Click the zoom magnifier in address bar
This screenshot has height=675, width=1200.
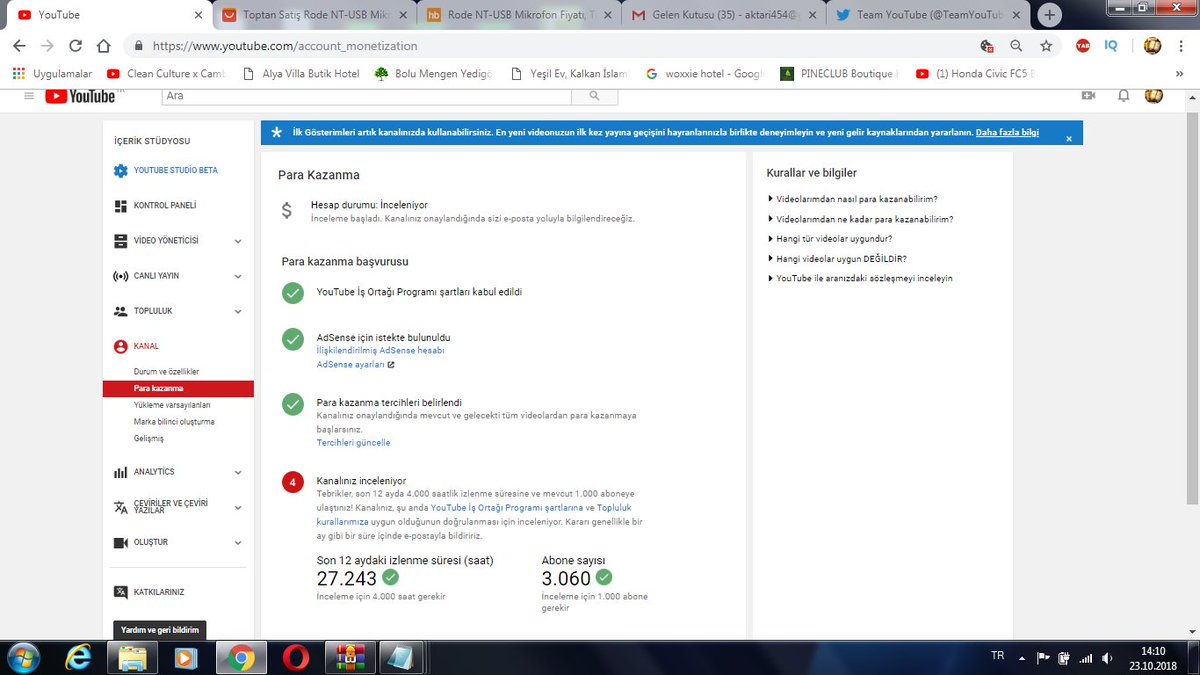pos(1016,46)
